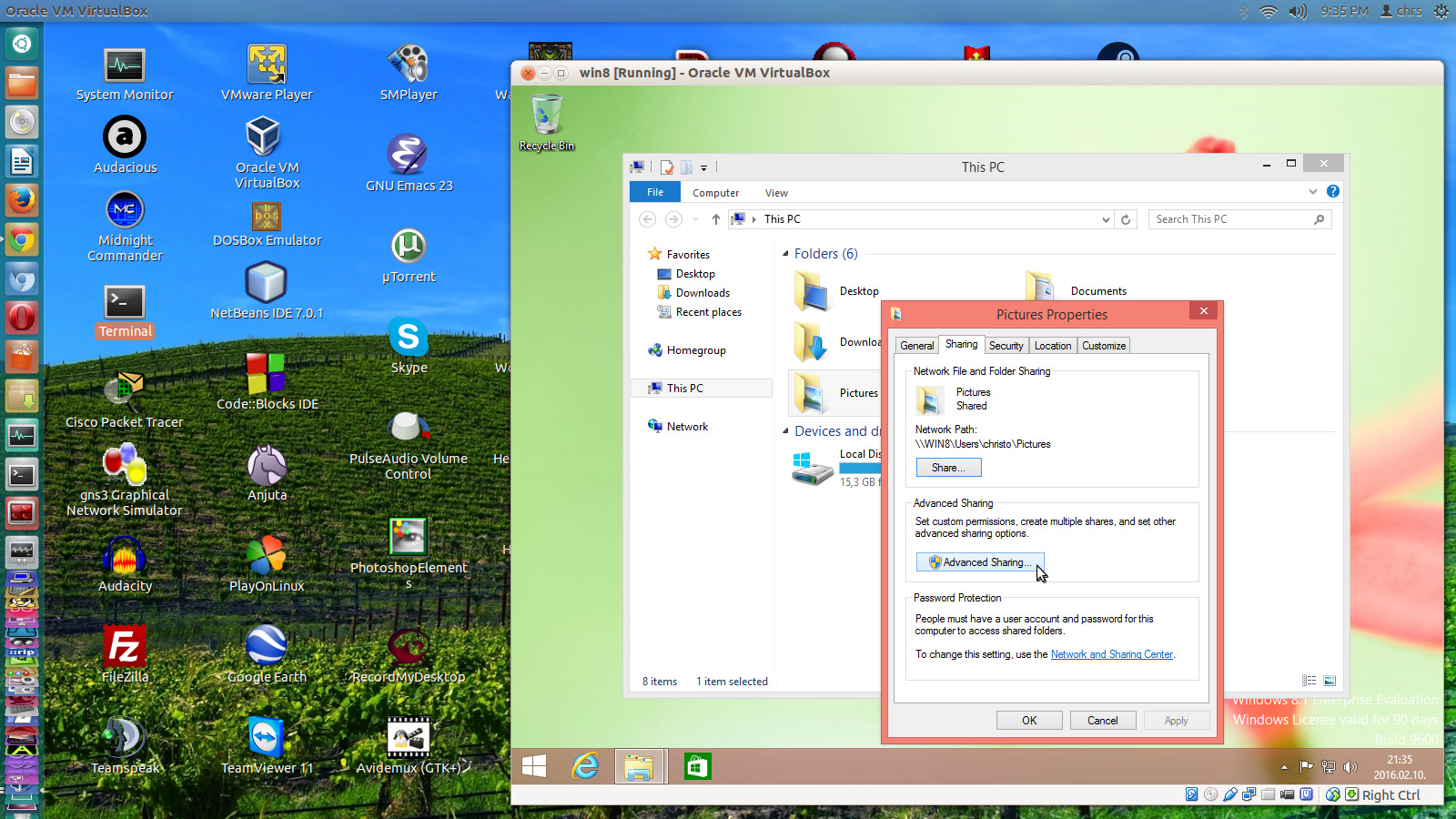Launch gns3 Graphical Network Simulator icon

pos(124,464)
